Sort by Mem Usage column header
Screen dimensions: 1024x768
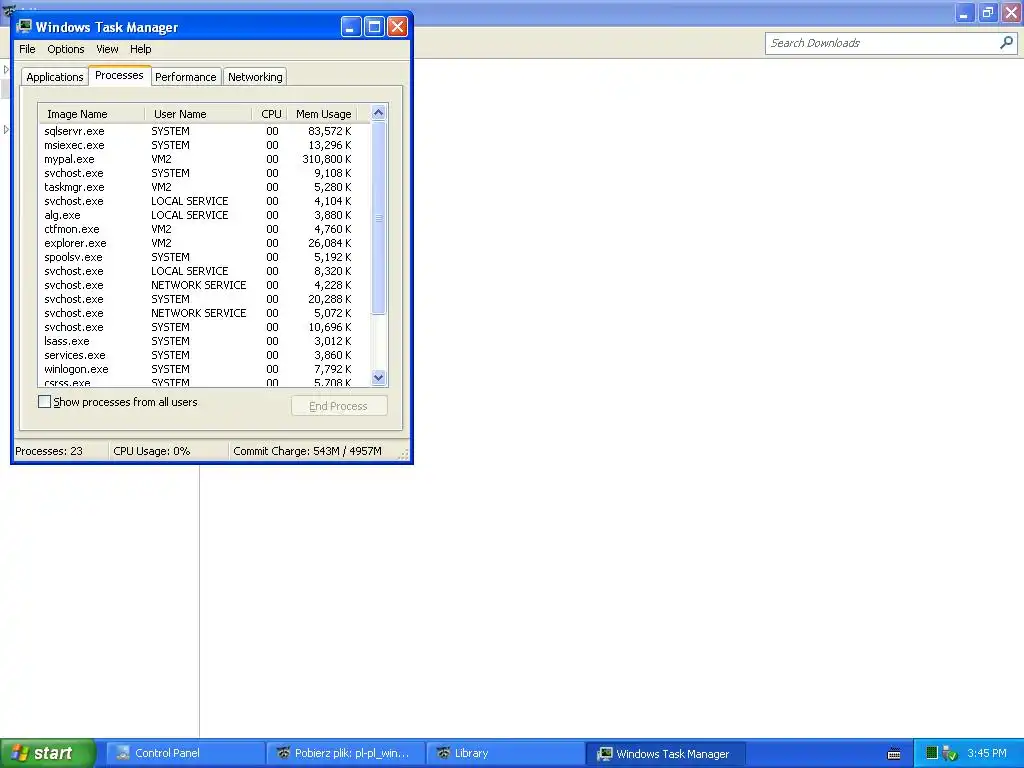point(323,114)
